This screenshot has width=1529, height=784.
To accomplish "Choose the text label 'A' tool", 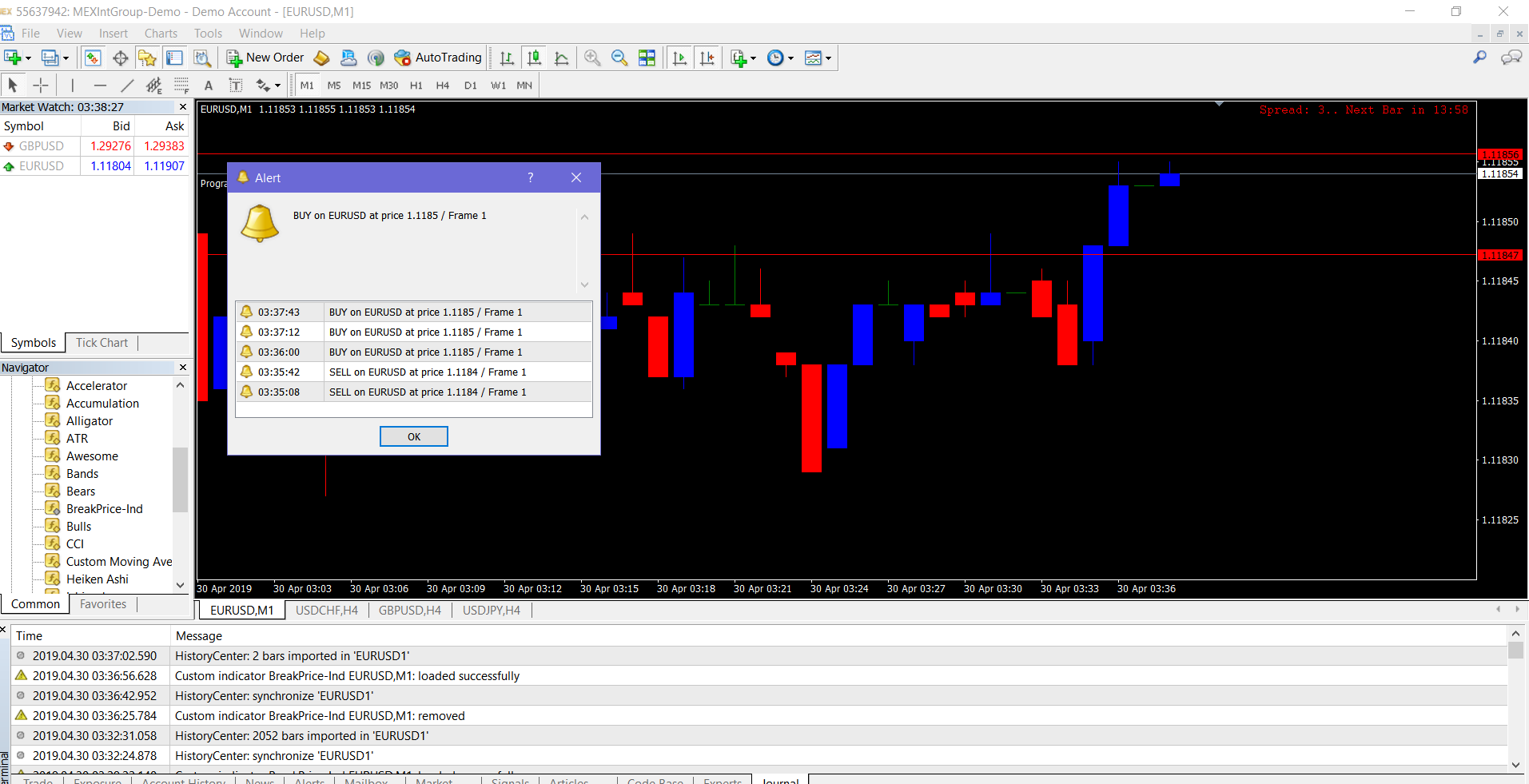I will click(x=209, y=86).
